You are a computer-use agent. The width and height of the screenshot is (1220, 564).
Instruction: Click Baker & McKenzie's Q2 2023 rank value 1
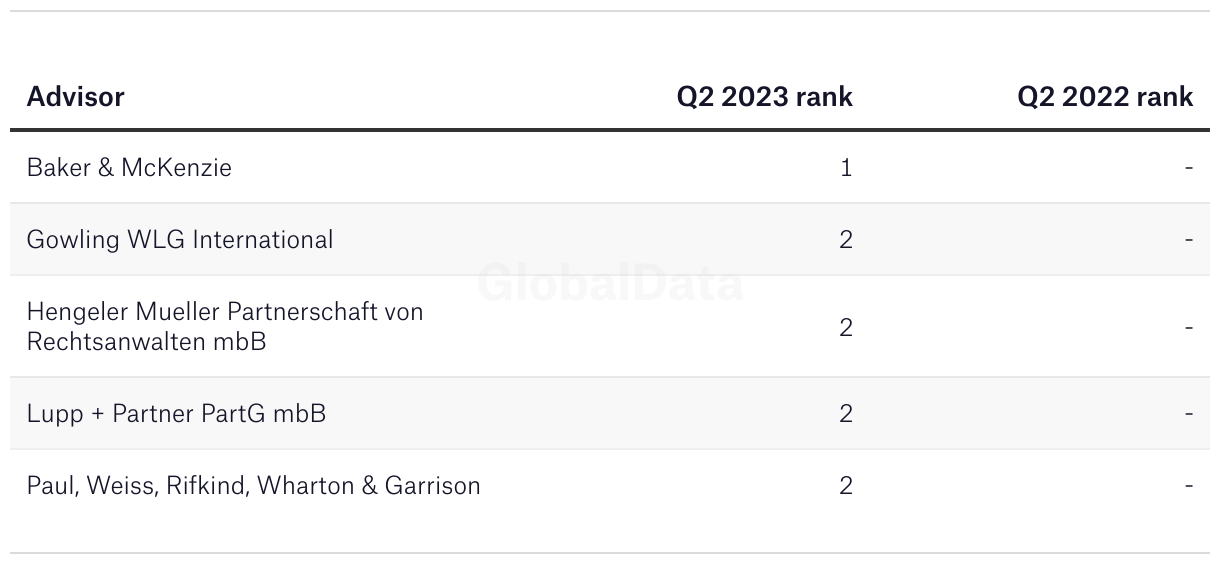point(846,167)
